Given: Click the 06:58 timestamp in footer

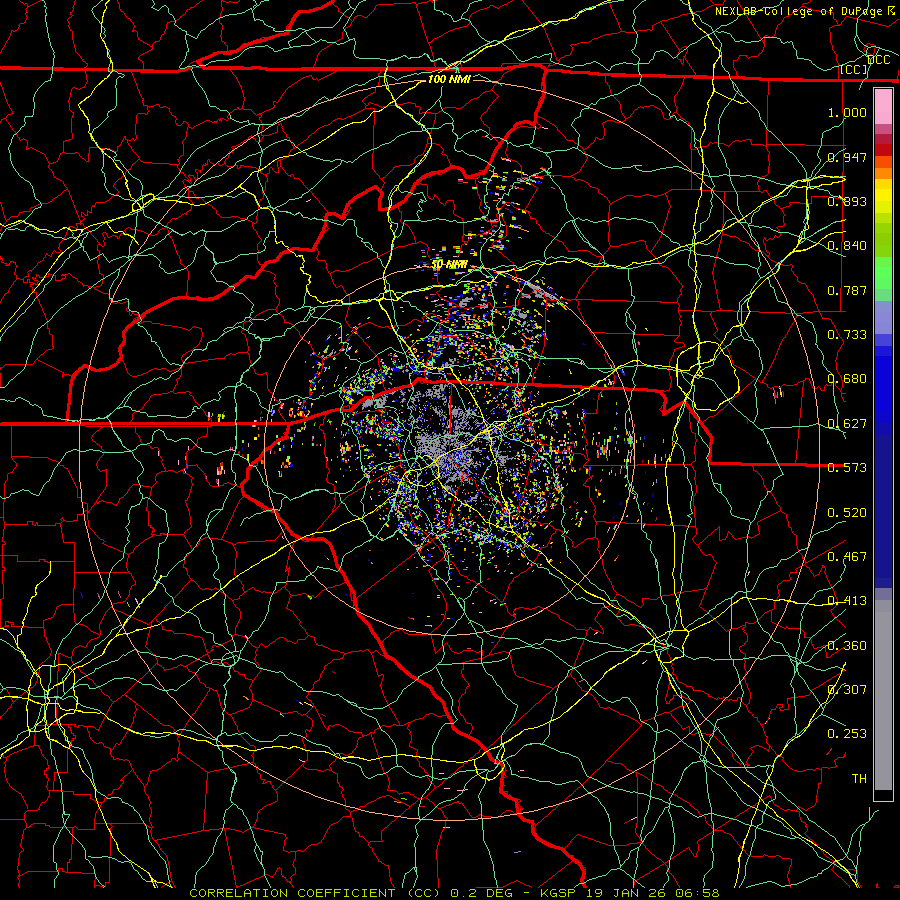Looking at the screenshot, I should pyautogui.click(x=699, y=893).
